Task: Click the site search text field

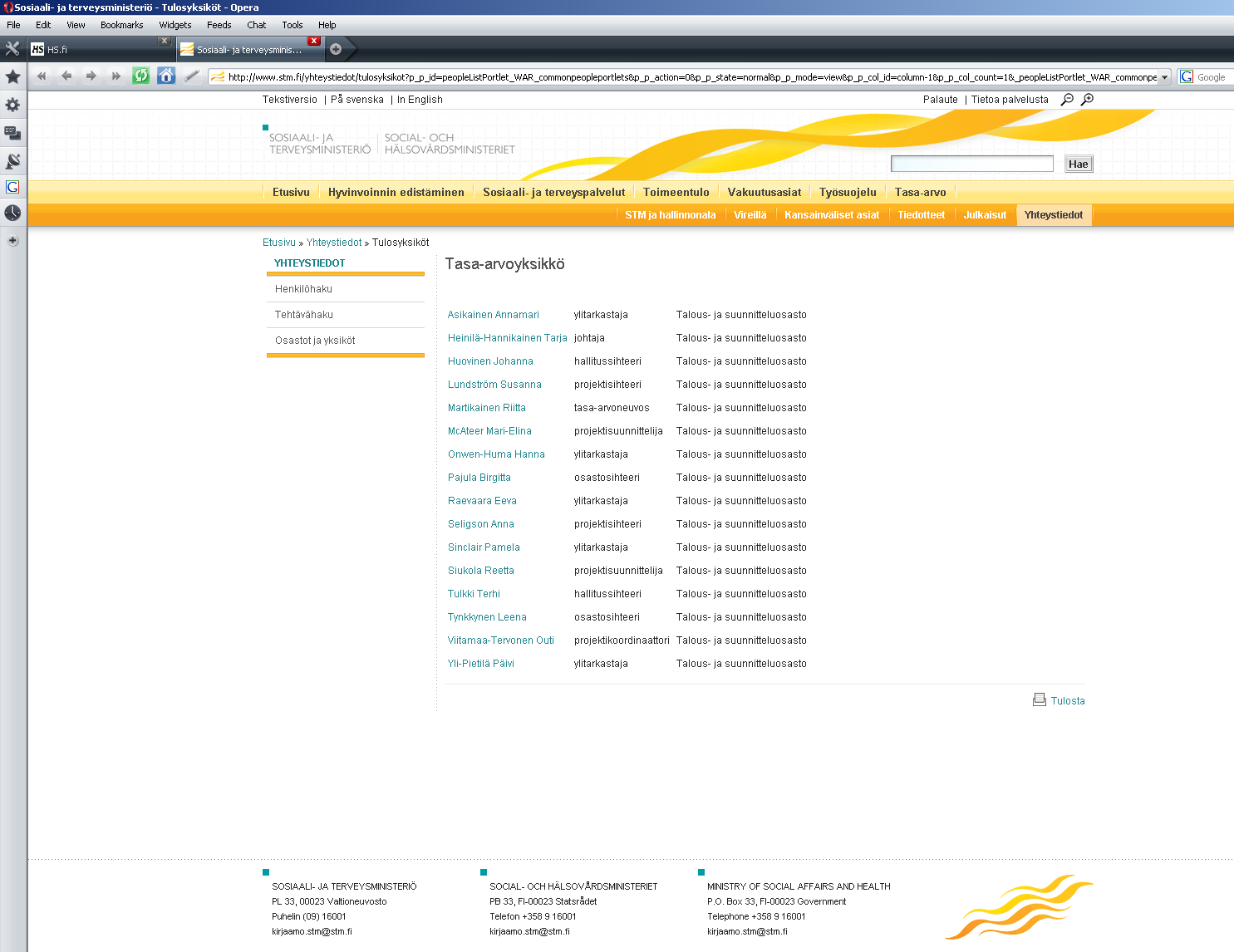Action: pyautogui.click(x=971, y=164)
